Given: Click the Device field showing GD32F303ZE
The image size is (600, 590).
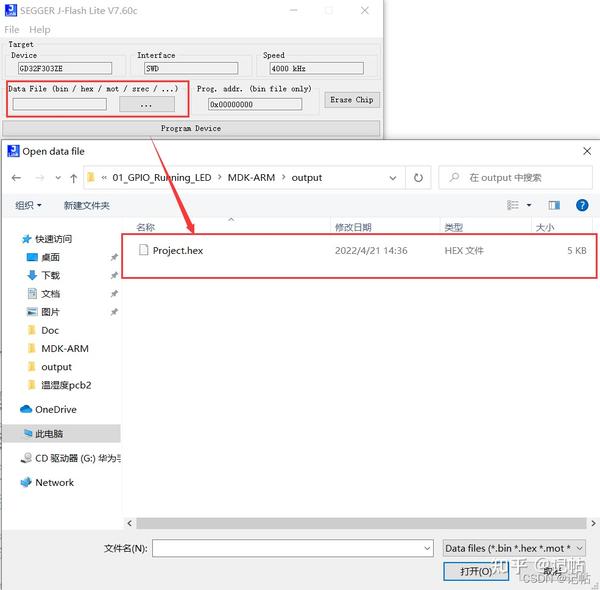Looking at the screenshot, I should (65, 68).
